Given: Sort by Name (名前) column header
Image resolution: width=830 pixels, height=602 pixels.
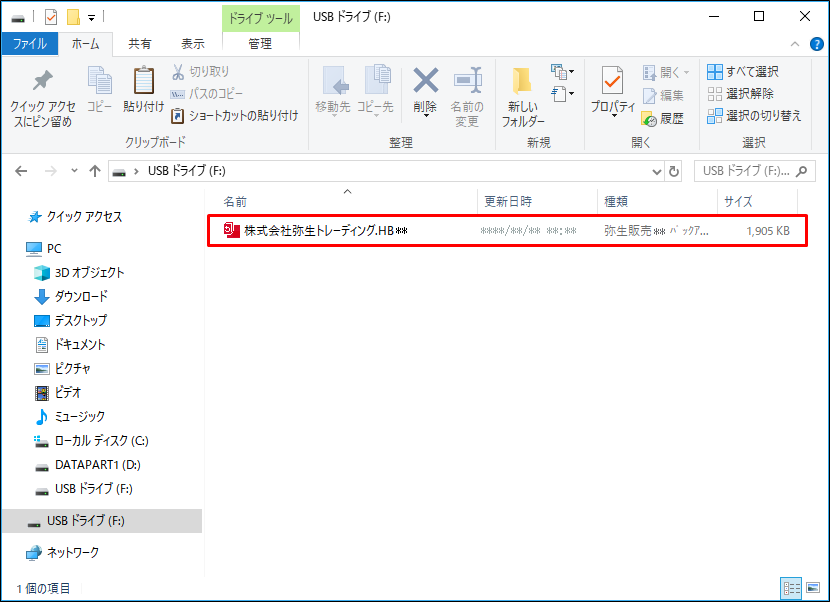Looking at the screenshot, I should click(235, 202).
